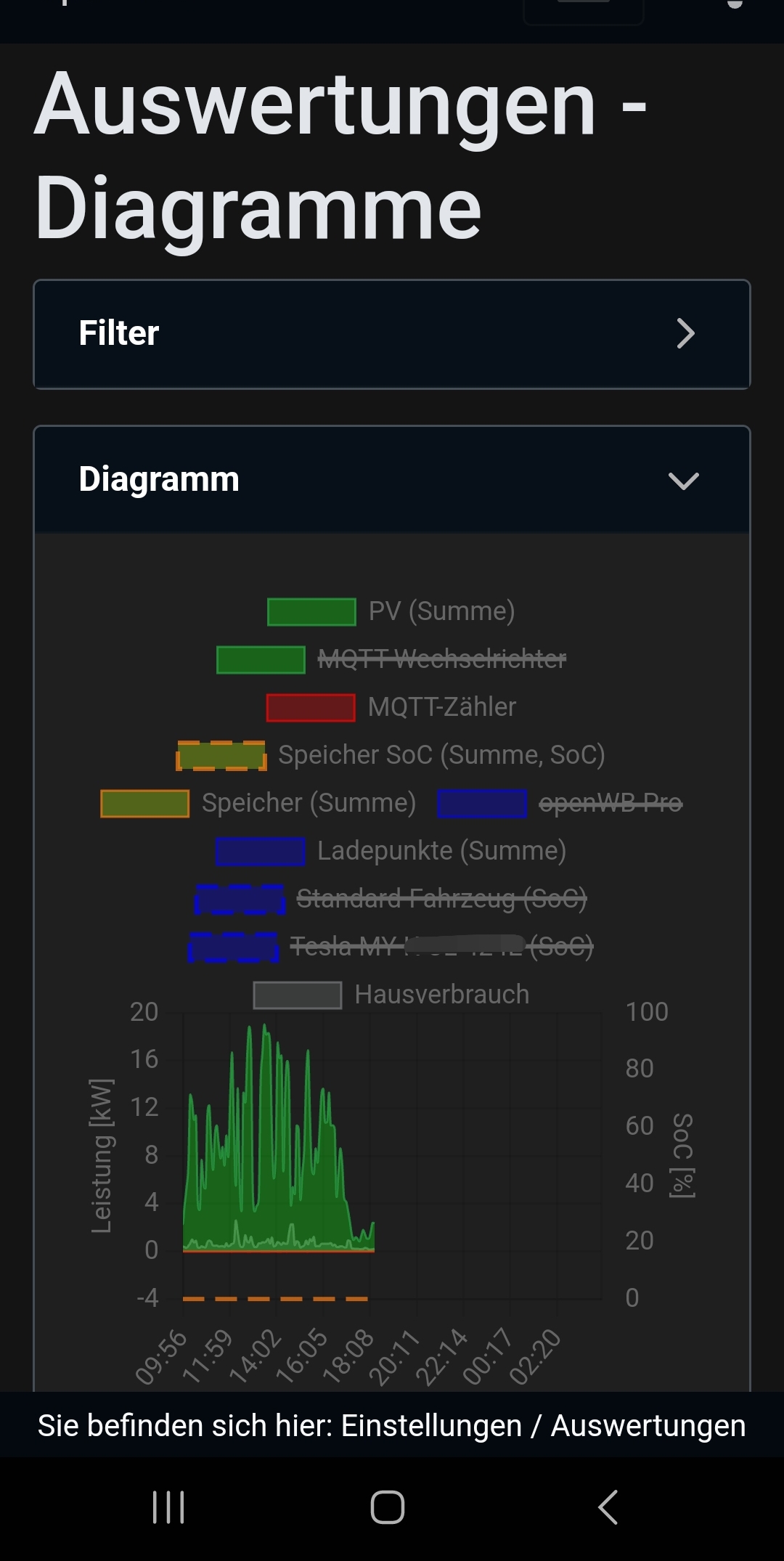Show the MQTT-Wechselrichter dataset
784x1561 pixels.
click(x=441, y=659)
